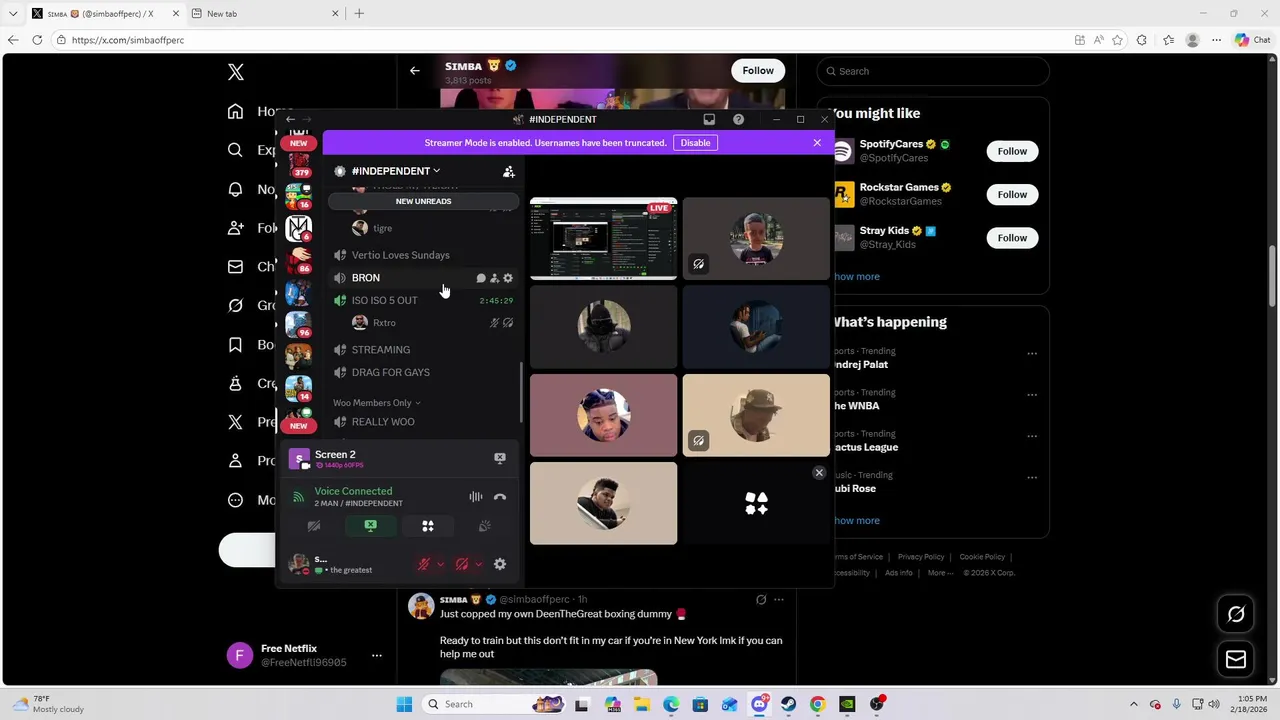
Task: Undeafen the headphones in user panel
Action: click(462, 564)
